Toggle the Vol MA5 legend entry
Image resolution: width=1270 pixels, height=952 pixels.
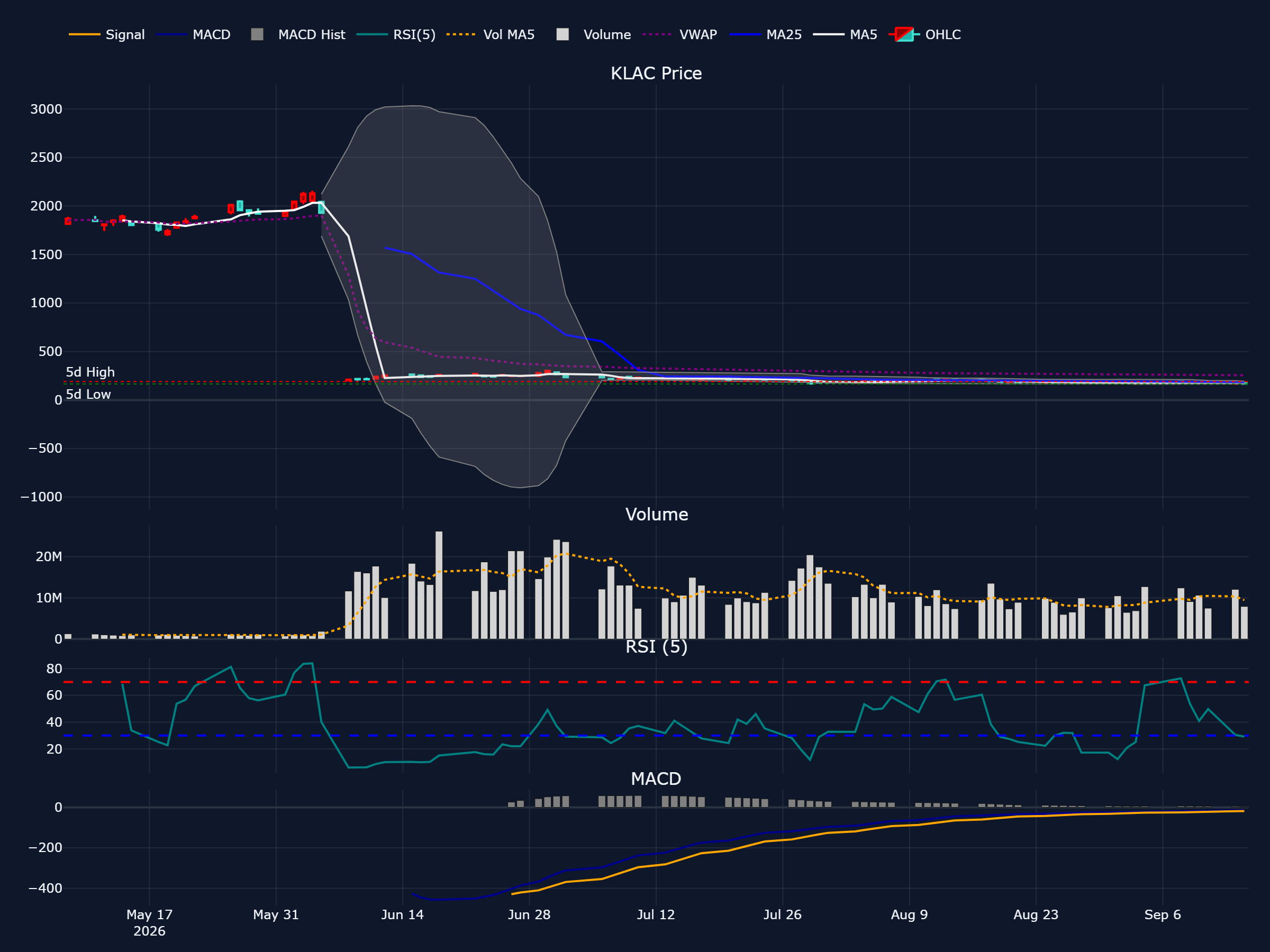click(491, 34)
